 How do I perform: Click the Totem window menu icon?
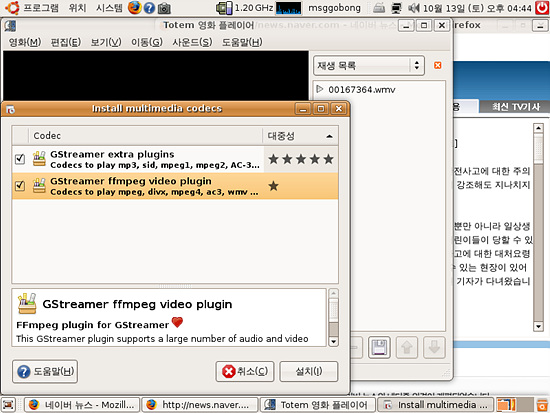[11, 26]
